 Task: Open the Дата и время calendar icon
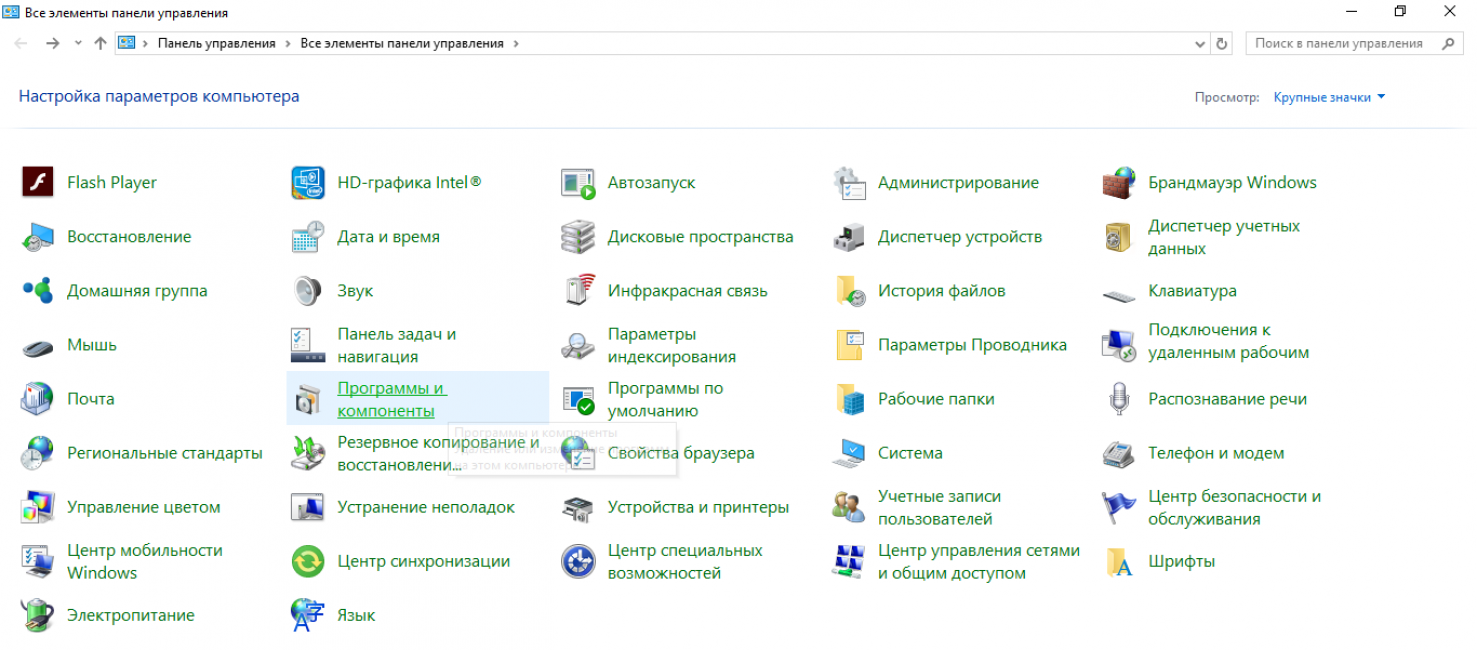[x=308, y=237]
